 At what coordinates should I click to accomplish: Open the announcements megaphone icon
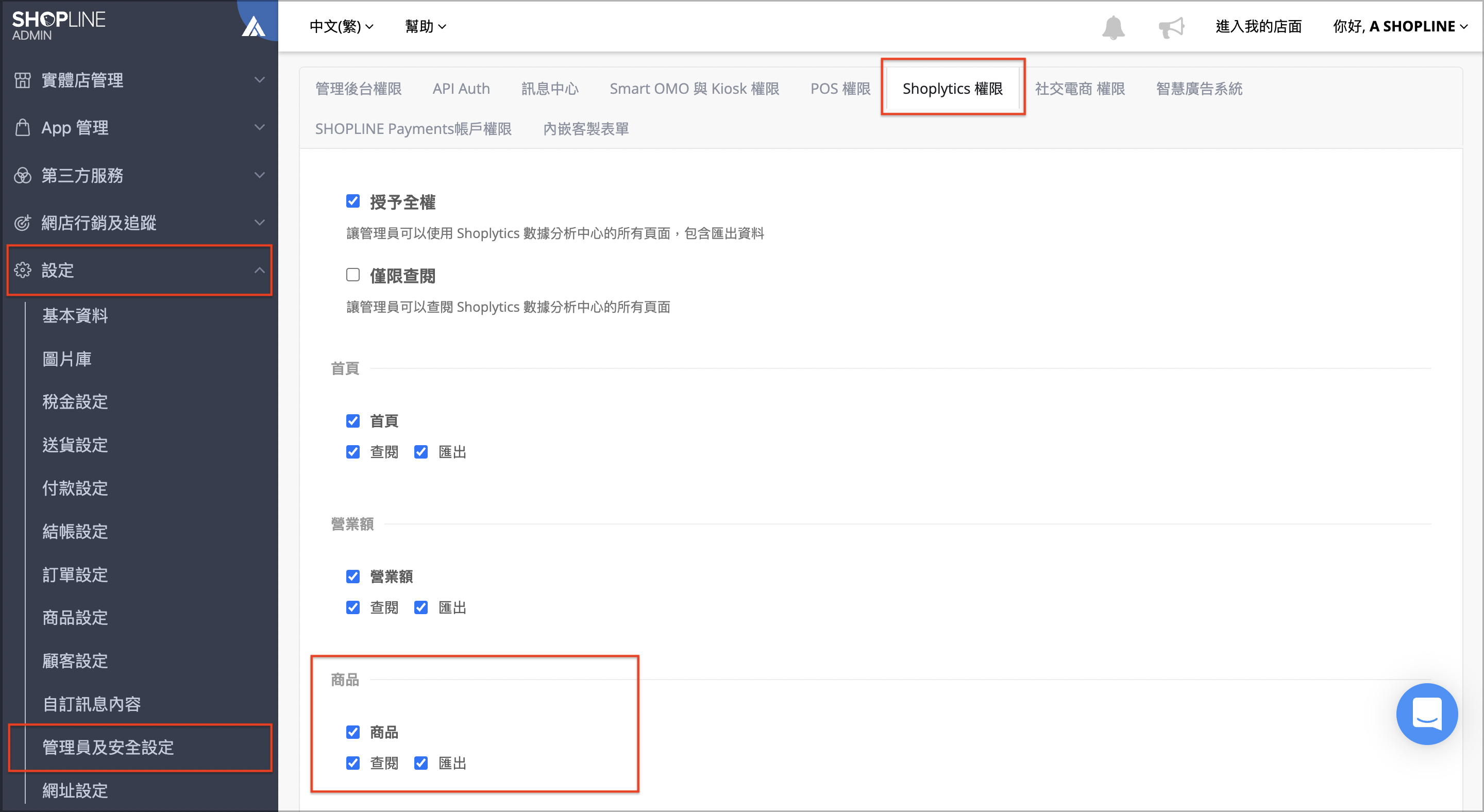(x=1171, y=27)
